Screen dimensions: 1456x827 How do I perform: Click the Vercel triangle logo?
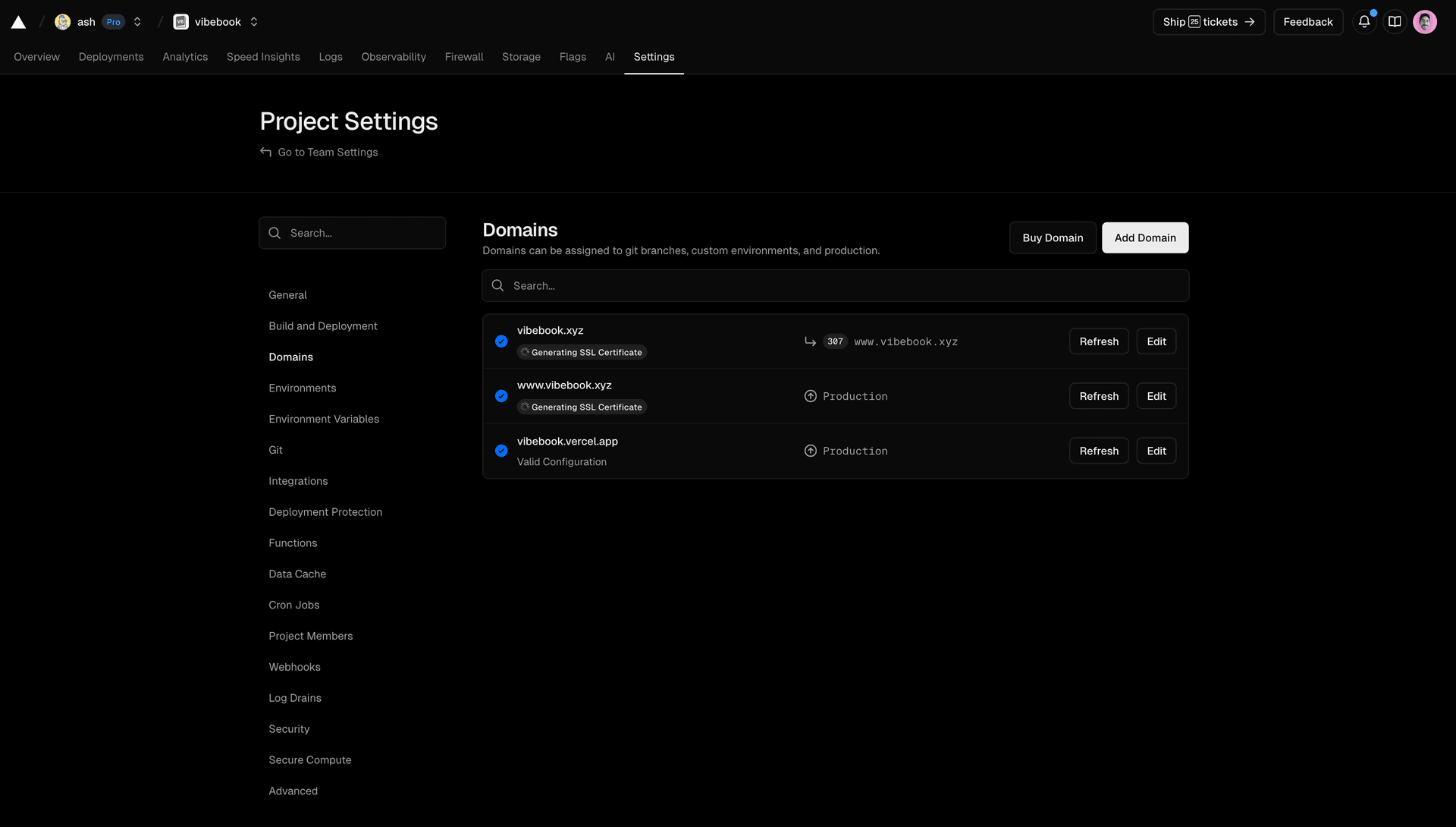[18, 22]
